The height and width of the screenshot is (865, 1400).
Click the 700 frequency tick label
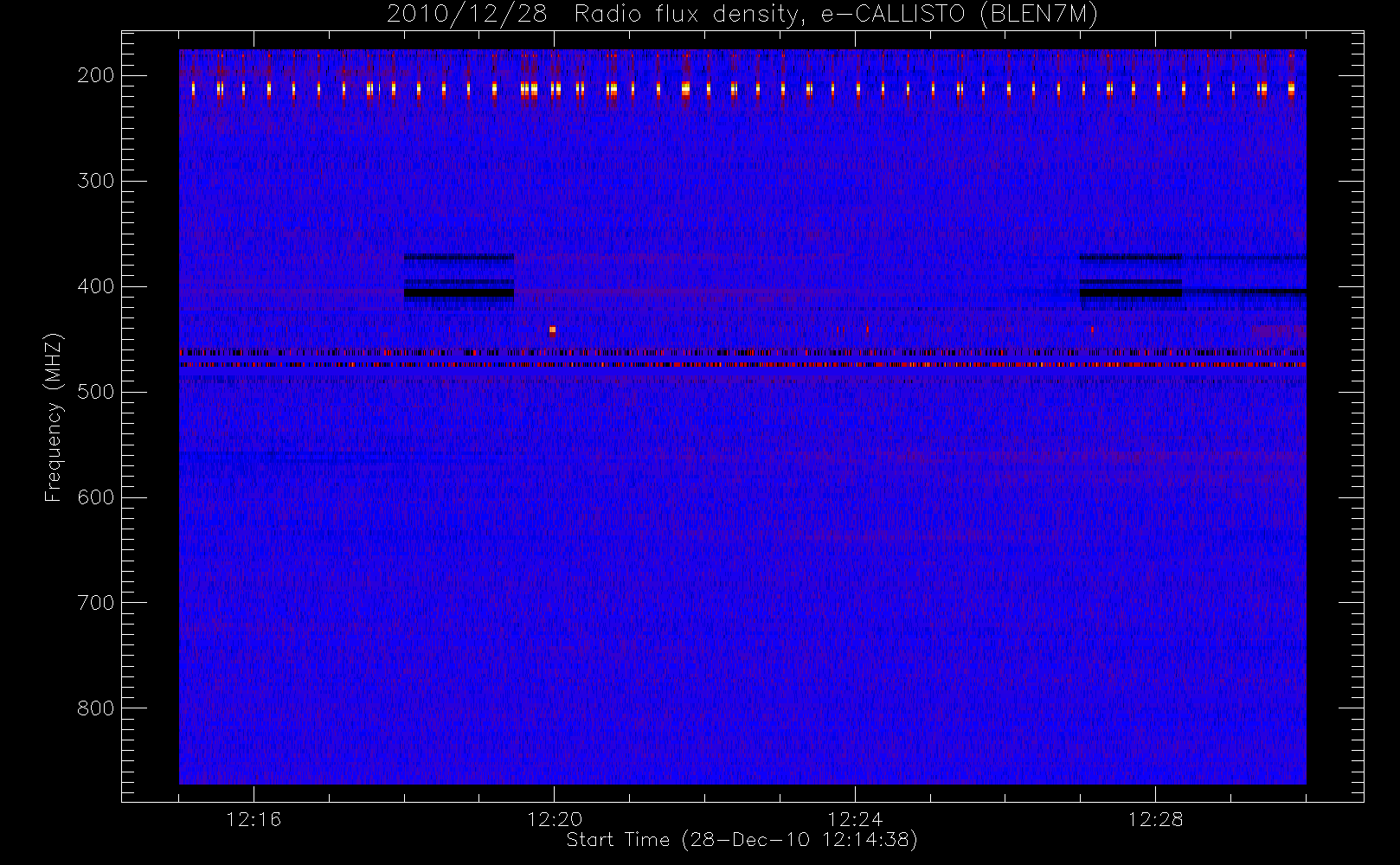(x=96, y=603)
